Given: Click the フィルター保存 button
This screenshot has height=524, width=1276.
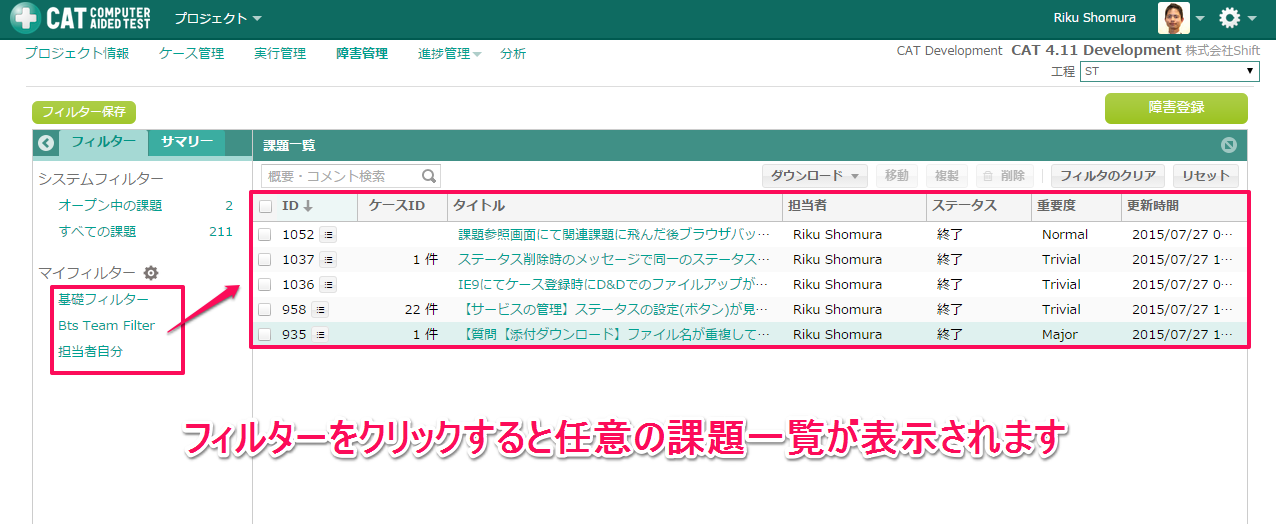Looking at the screenshot, I should click(84, 112).
